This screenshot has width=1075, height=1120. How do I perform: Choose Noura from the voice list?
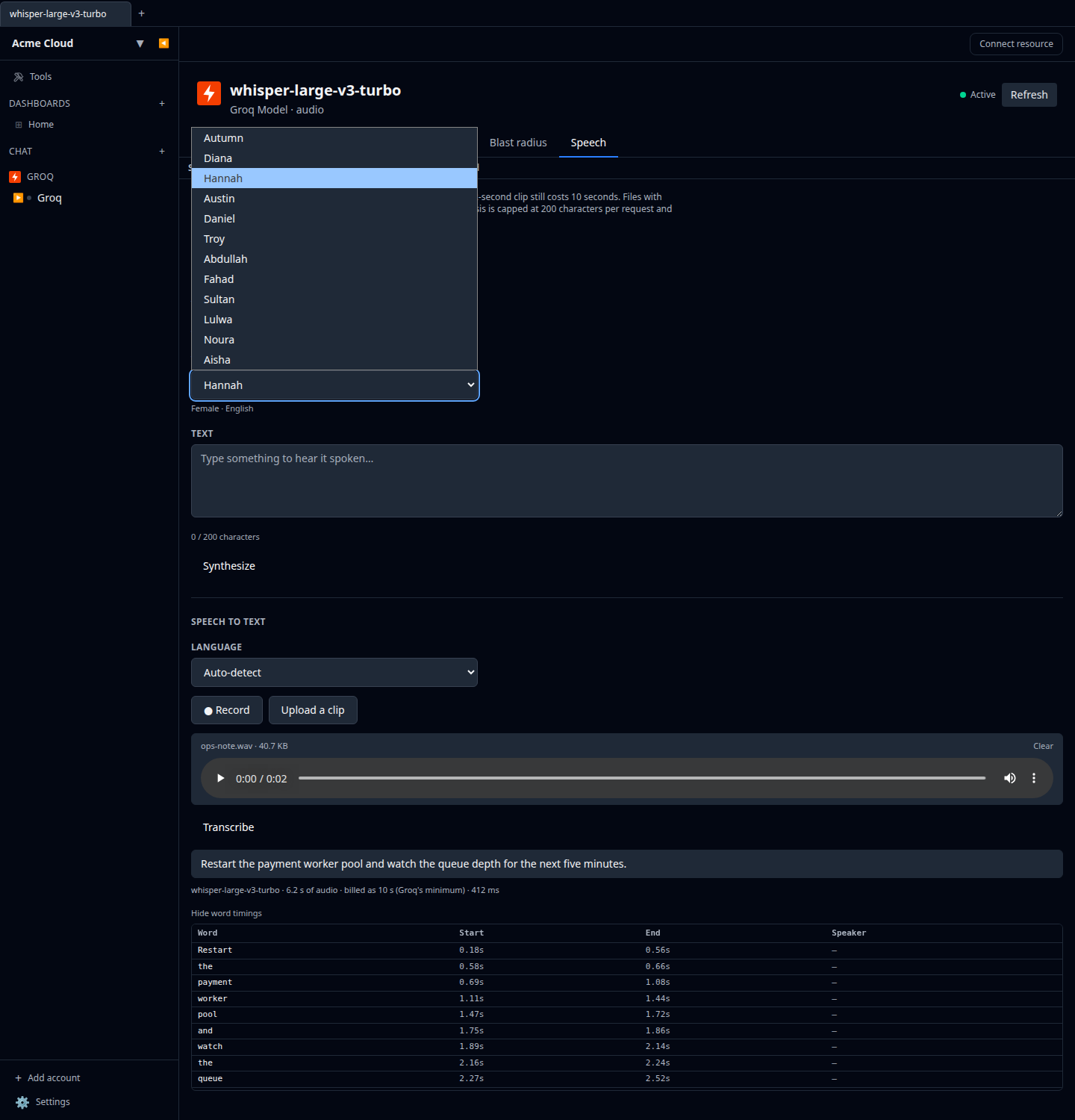[334, 340]
